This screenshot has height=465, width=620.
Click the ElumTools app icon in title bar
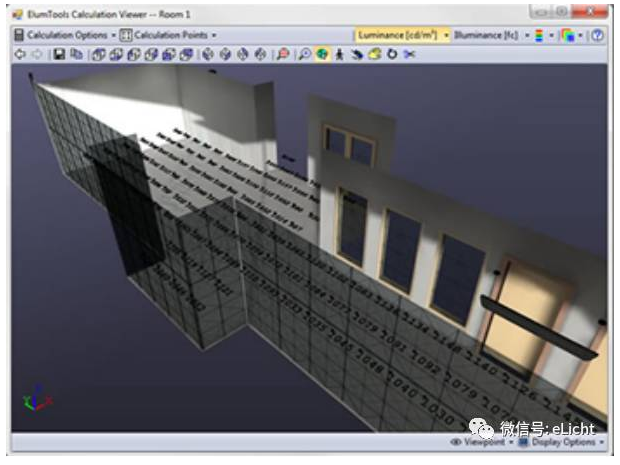(x=18, y=15)
